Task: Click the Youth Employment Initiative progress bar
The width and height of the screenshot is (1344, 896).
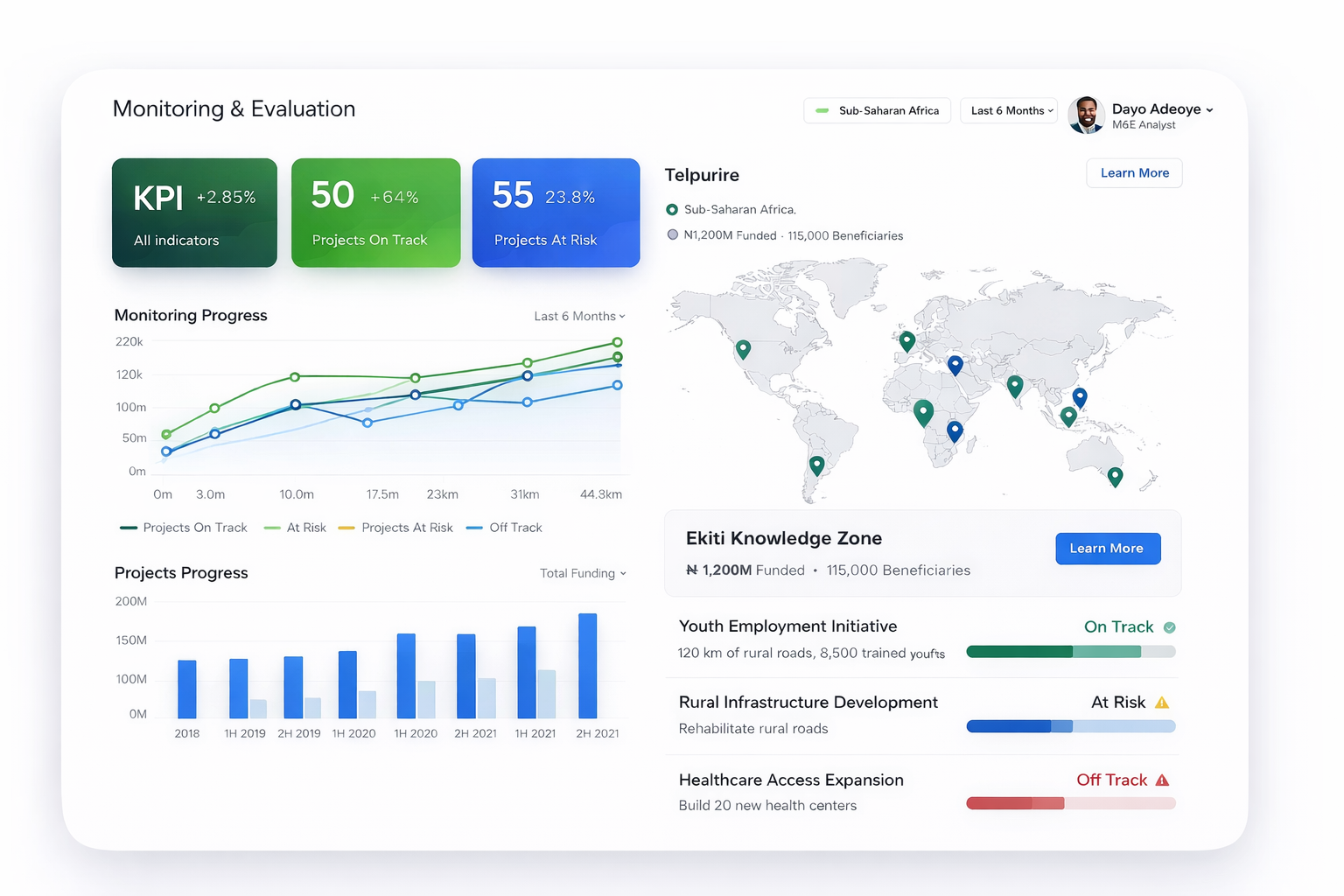Action: 1071,652
